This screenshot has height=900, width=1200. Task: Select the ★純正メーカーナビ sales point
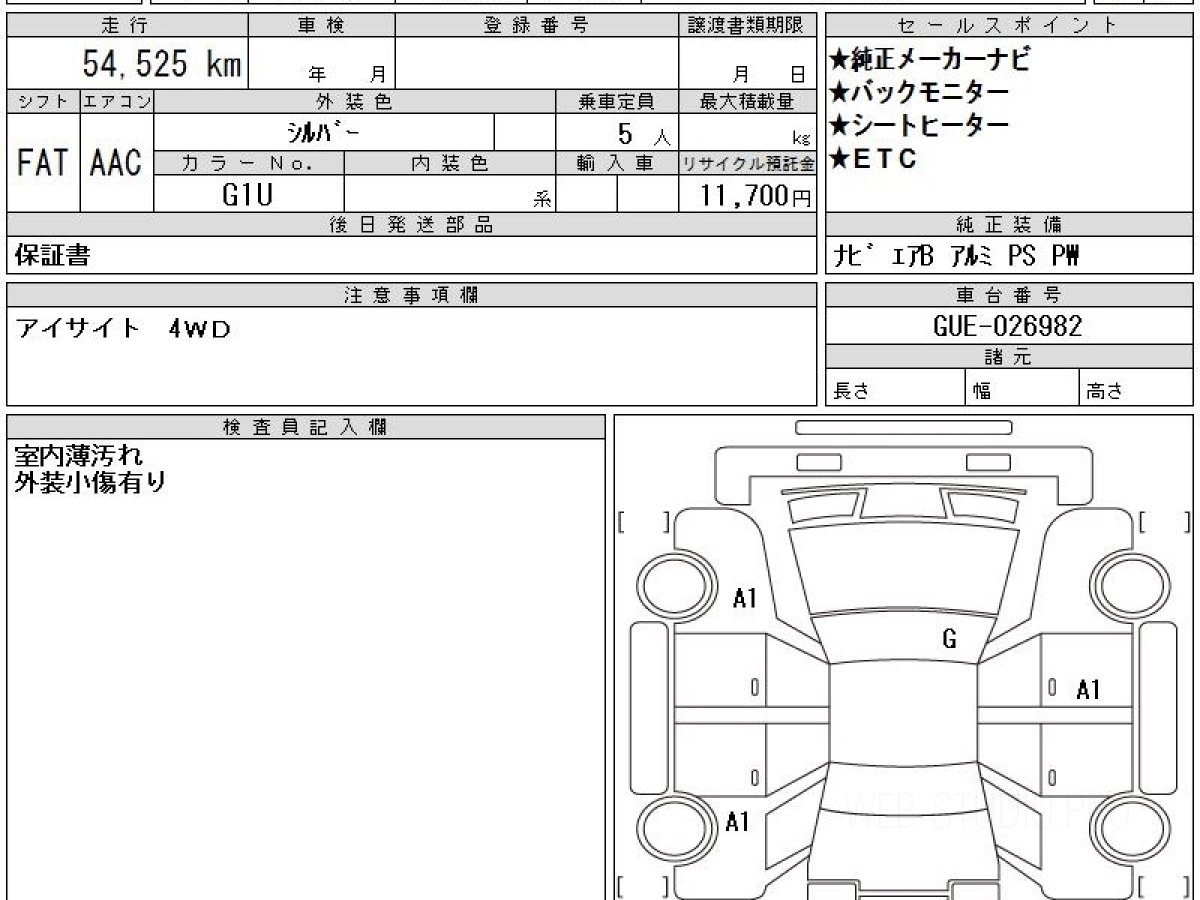(929, 60)
